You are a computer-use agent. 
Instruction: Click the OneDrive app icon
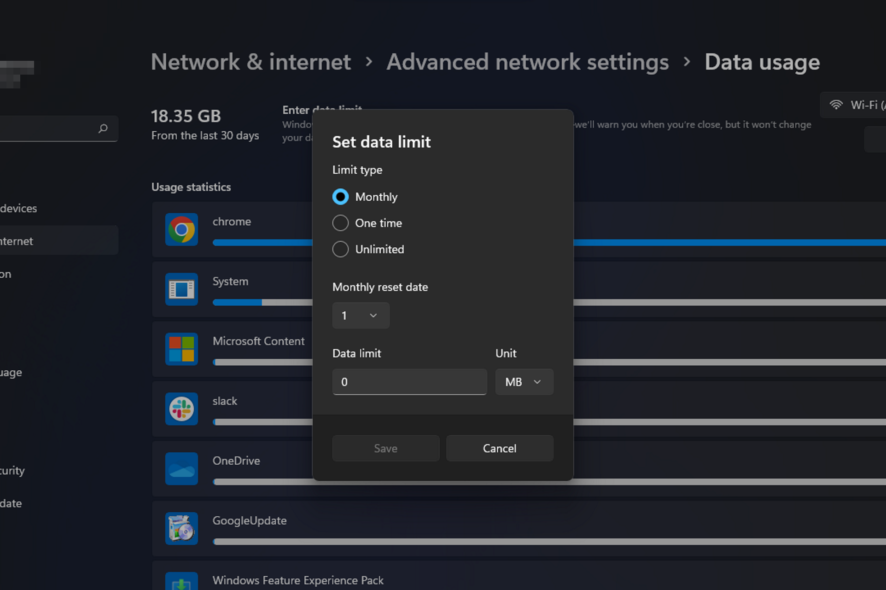tap(181, 468)
